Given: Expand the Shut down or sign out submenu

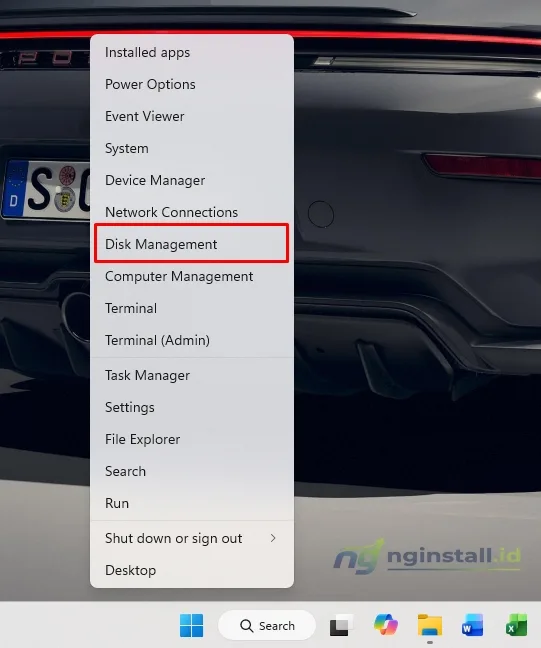Looking at the screenshot, I should [192, 538].
